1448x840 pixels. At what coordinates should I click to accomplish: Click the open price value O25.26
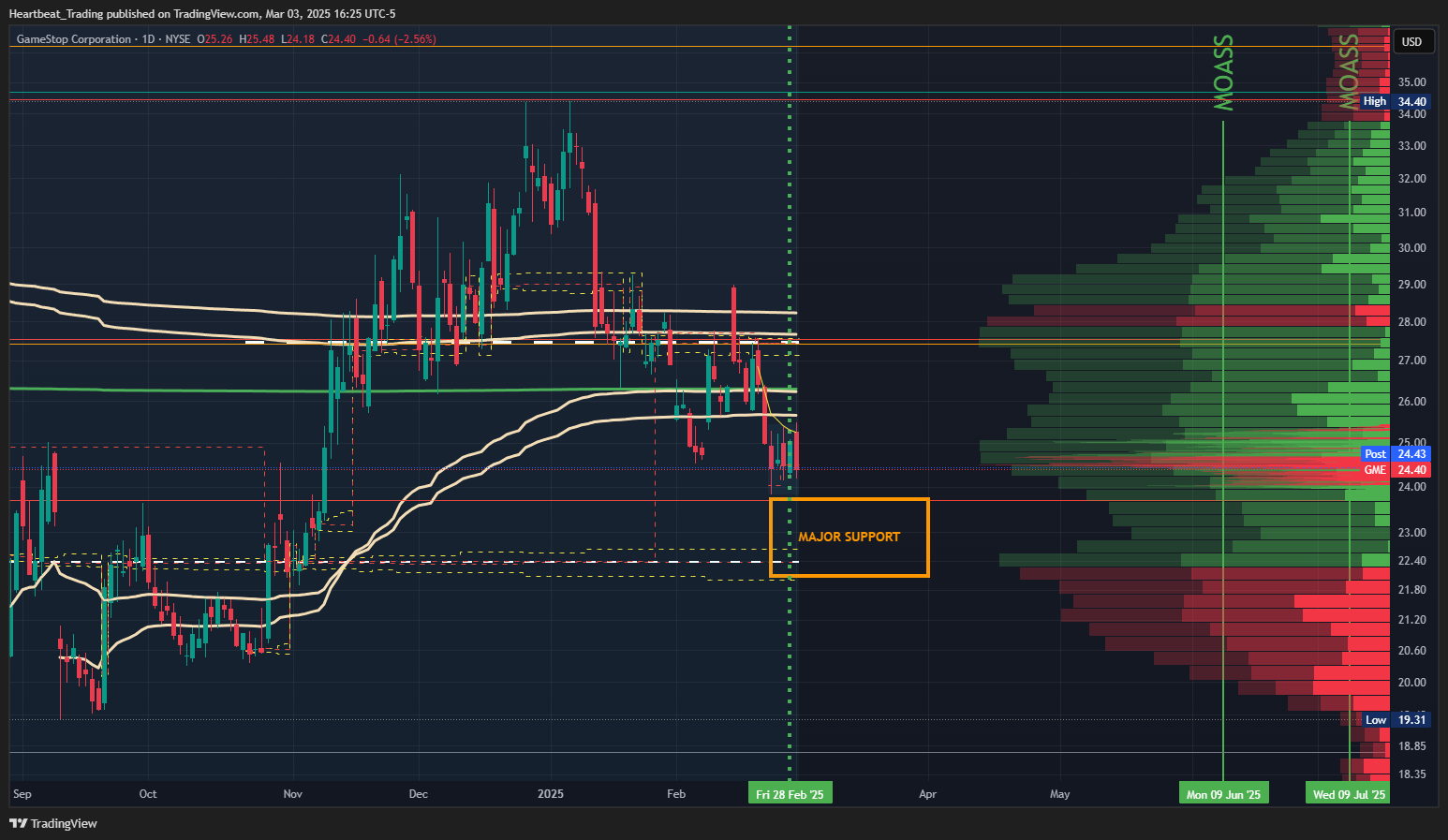pyautogui.click(x=214, y=39)
